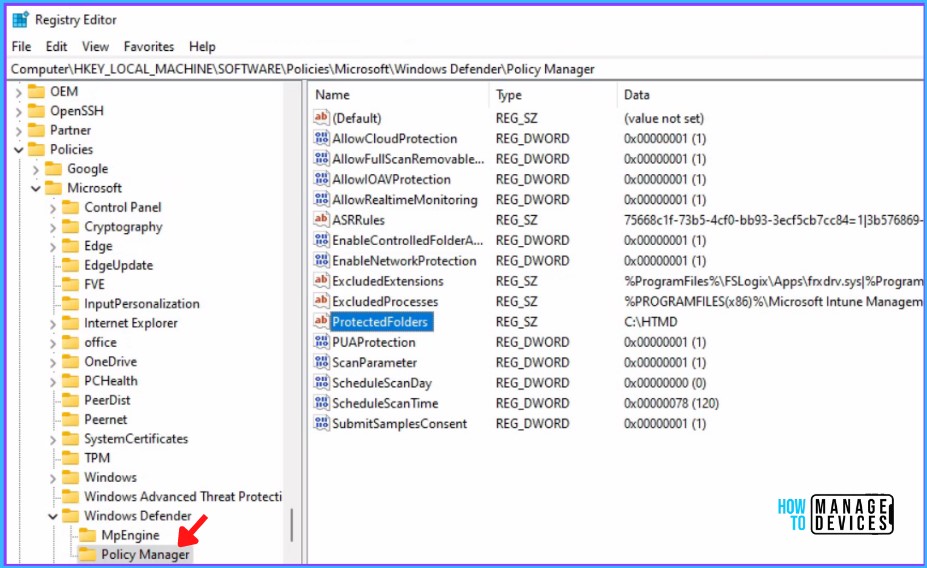This screenshot has width=927, height=568.
Task: Select the Partner tree key
Action: tap(70, 130)
